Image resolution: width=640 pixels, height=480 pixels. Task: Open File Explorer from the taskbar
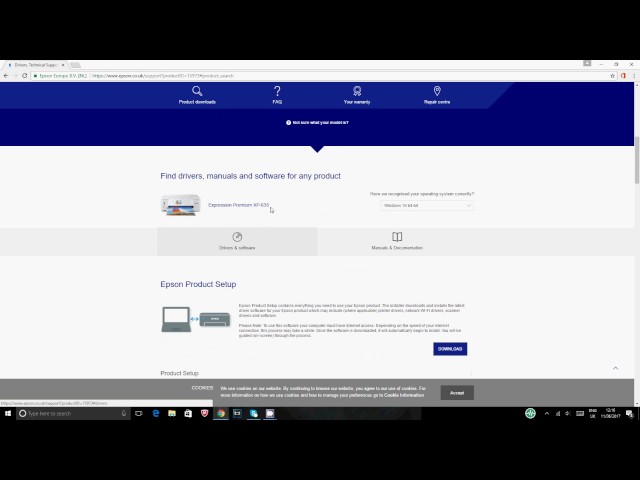[172, 413]
